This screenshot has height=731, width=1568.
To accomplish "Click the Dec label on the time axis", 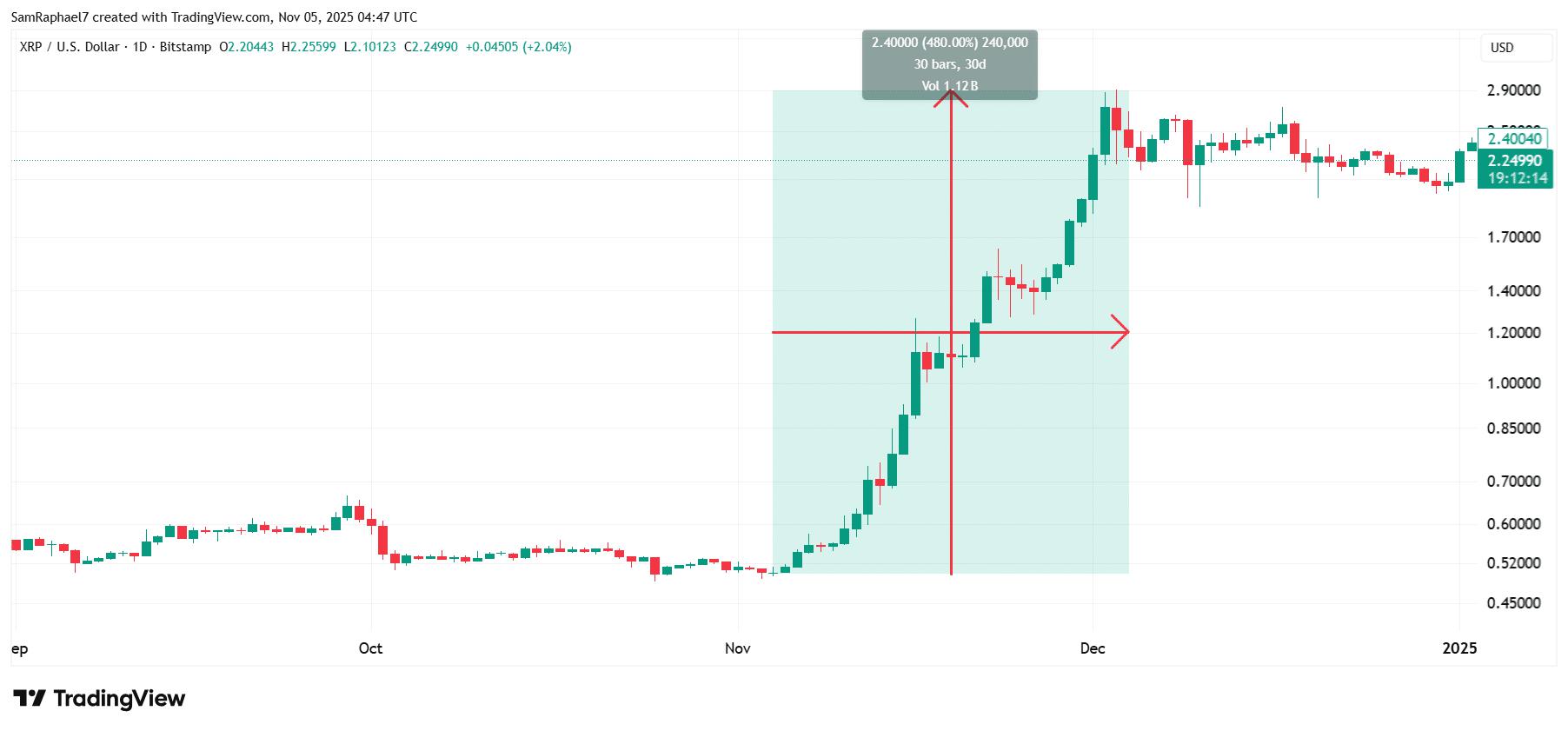I will point(1093,648).
